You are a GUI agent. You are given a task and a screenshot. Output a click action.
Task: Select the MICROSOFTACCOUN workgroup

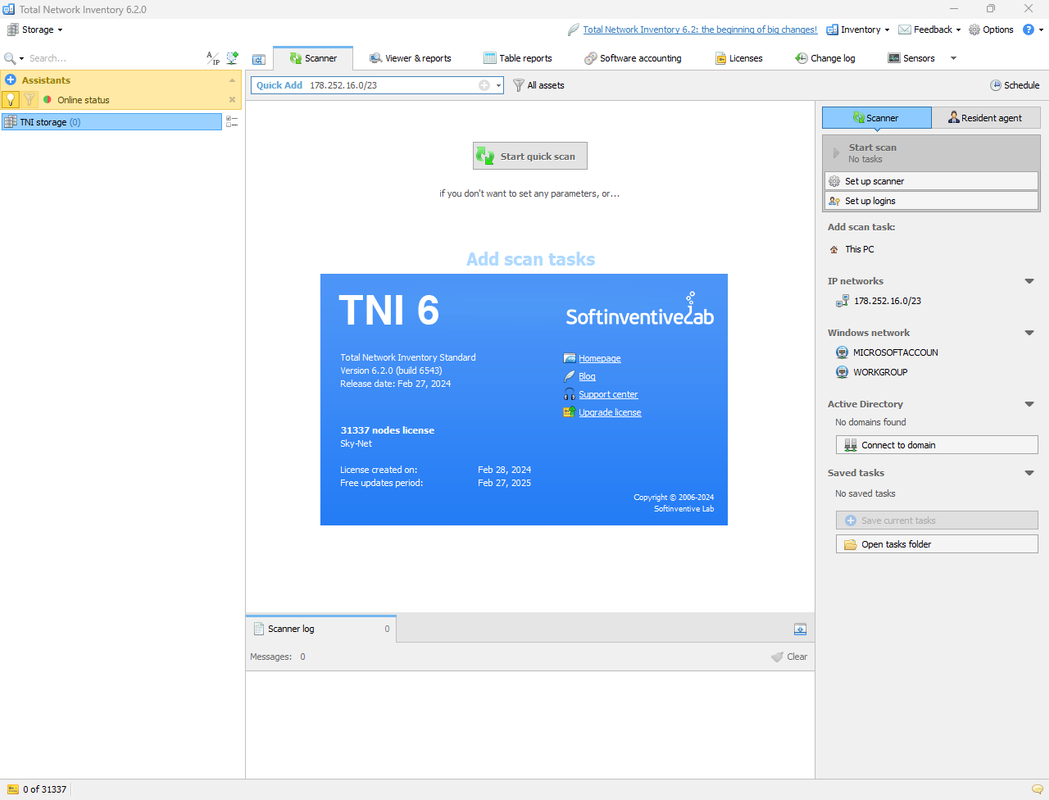(887, 353)
